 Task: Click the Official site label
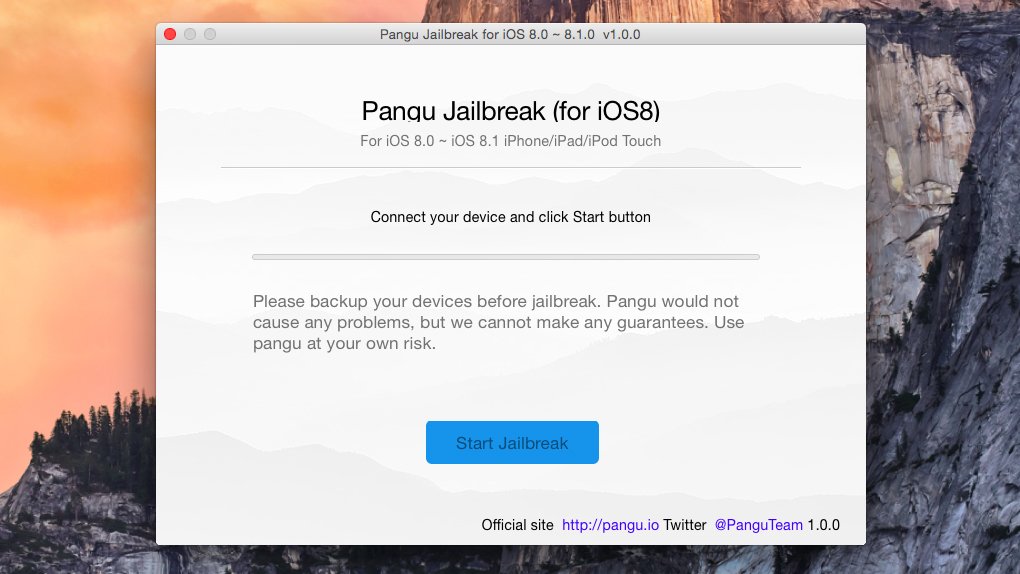click(517, 525)
